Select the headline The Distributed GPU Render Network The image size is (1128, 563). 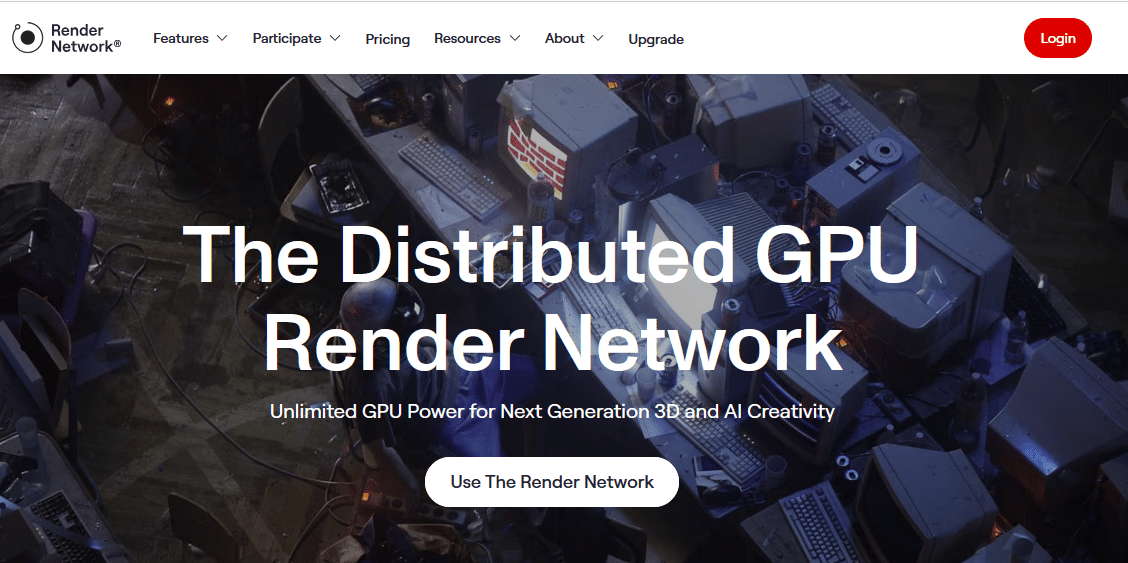tap(552, 299)
